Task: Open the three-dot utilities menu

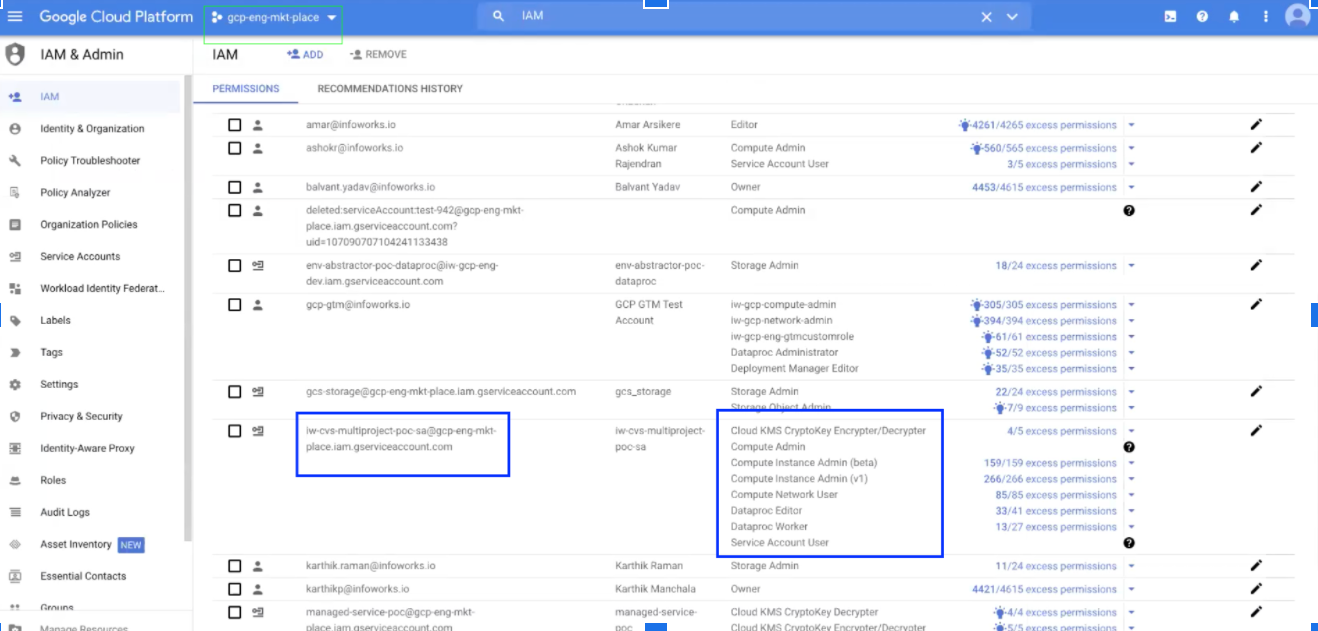Action: tap(1266, 16)
